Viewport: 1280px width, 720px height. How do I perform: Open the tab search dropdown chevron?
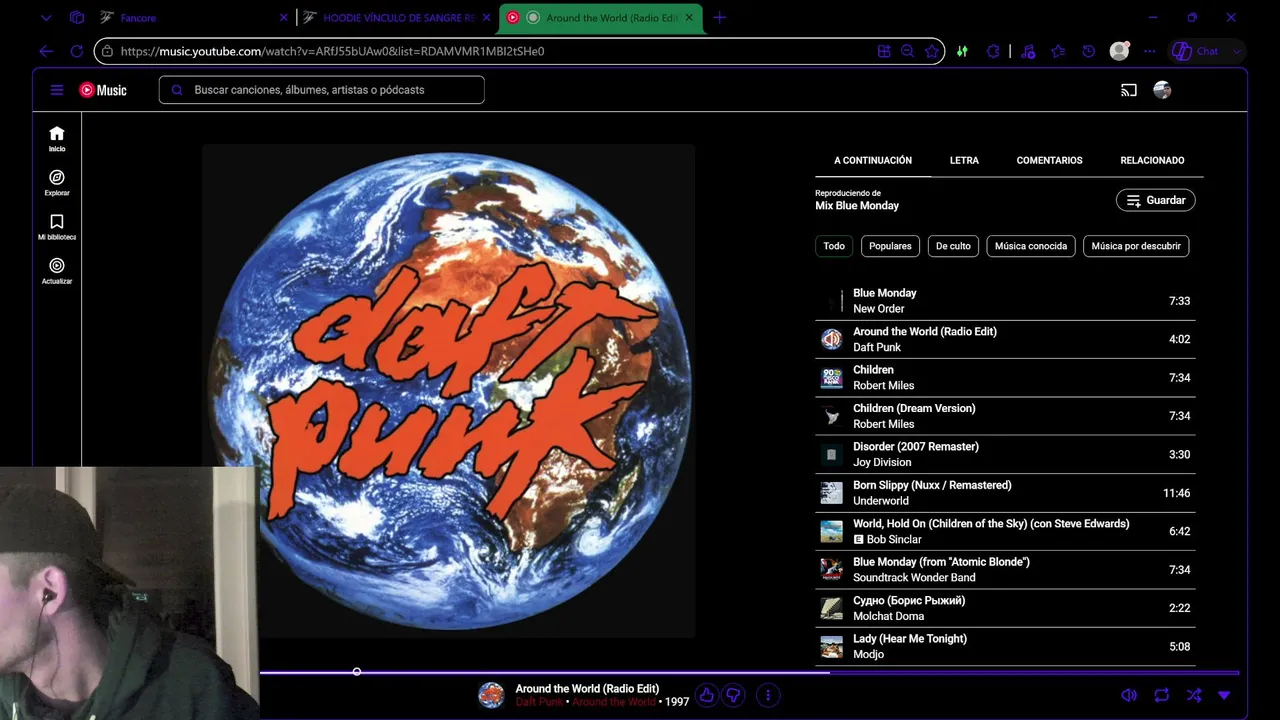(x=46, y=17)
